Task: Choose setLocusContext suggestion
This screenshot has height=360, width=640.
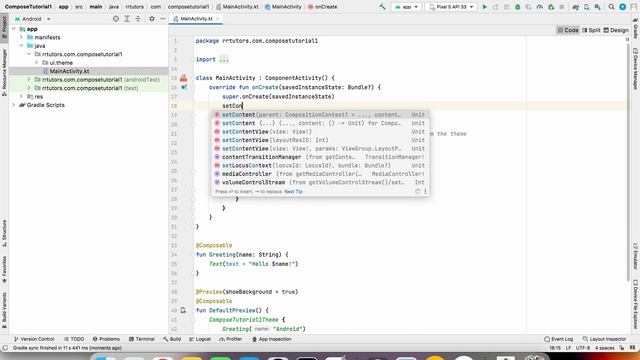Action: pyautogui.click(x=320, y=165)
